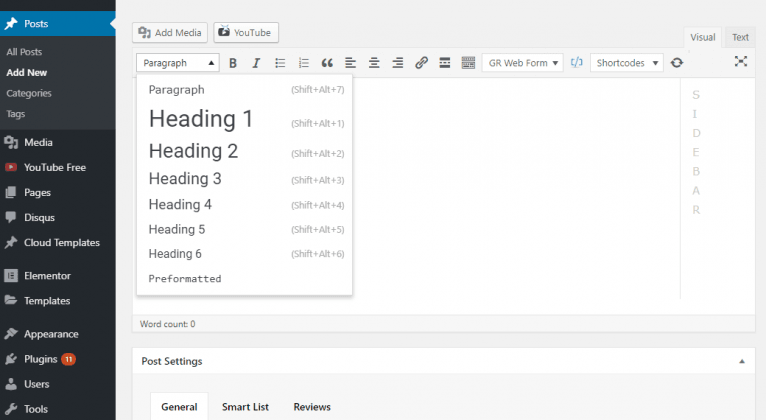Switch to the Text editor tab

[x=740, y=37]
